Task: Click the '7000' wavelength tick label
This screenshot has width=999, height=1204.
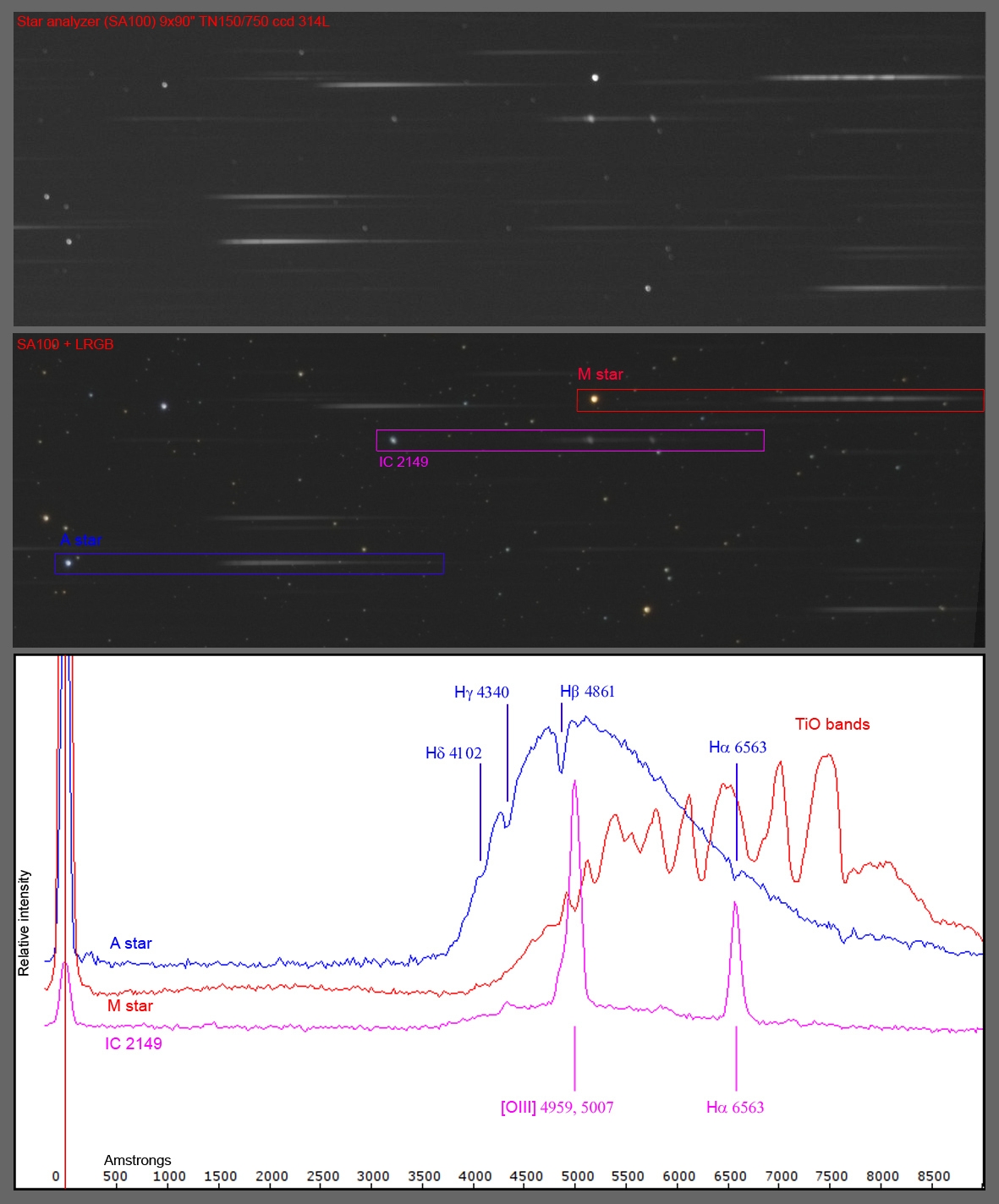Action: 782,1176
